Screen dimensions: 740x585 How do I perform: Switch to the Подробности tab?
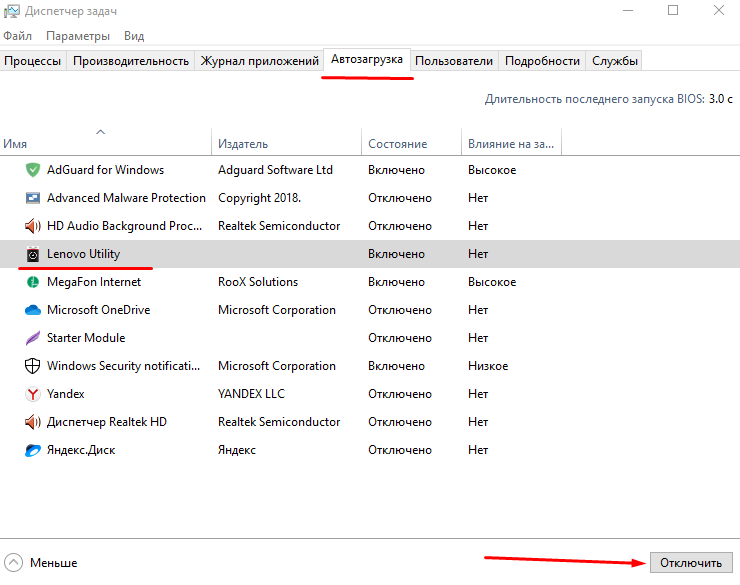(x=542, y=61)
